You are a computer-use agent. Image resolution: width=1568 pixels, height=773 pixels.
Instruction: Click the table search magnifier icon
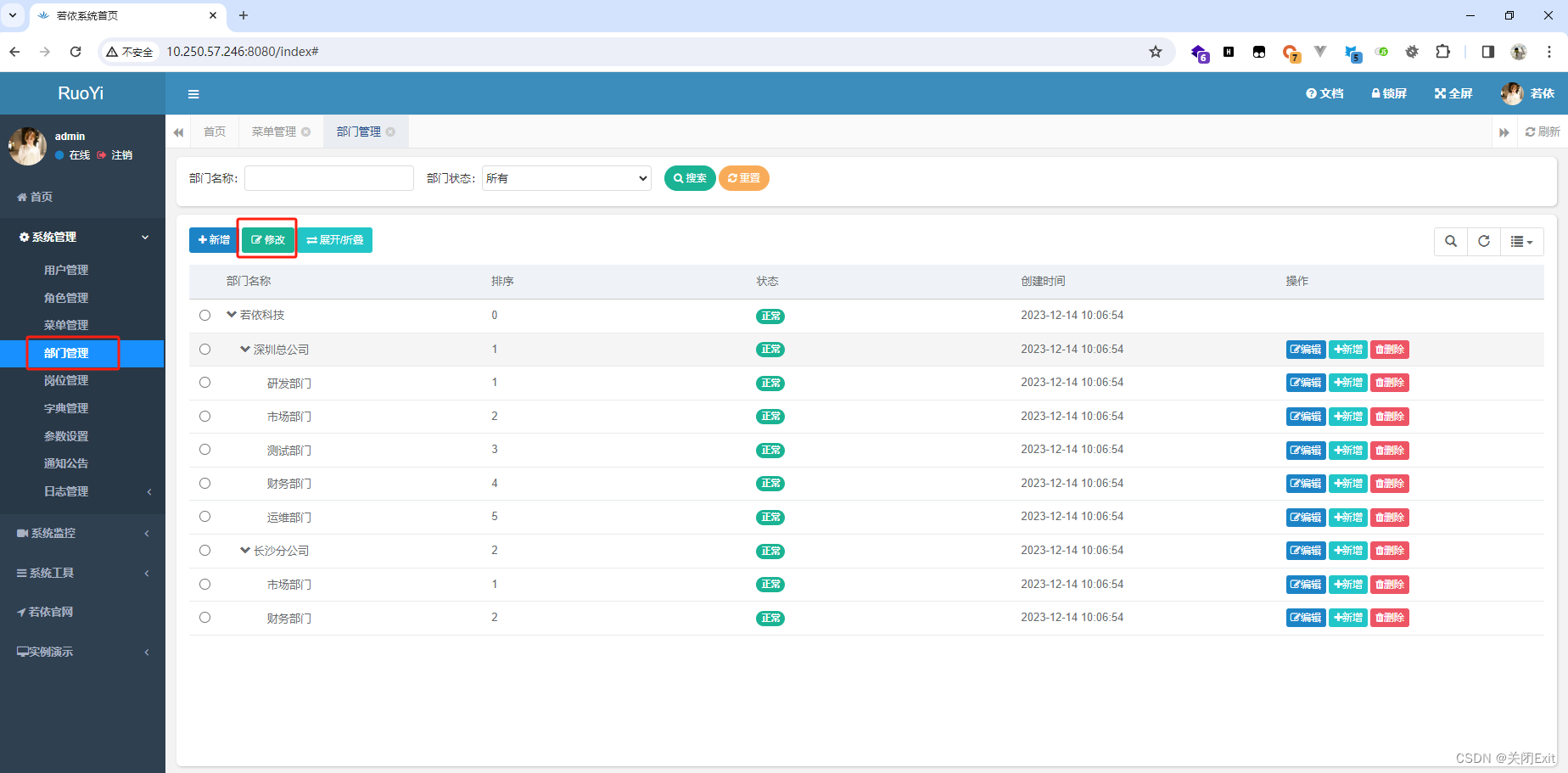(1450, 241)
